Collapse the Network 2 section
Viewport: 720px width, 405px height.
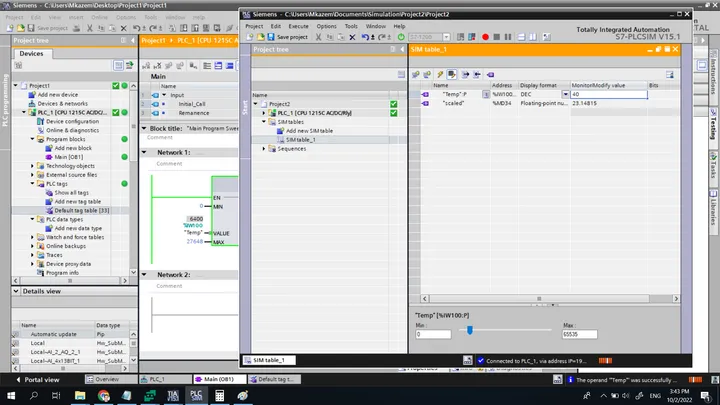144,275
